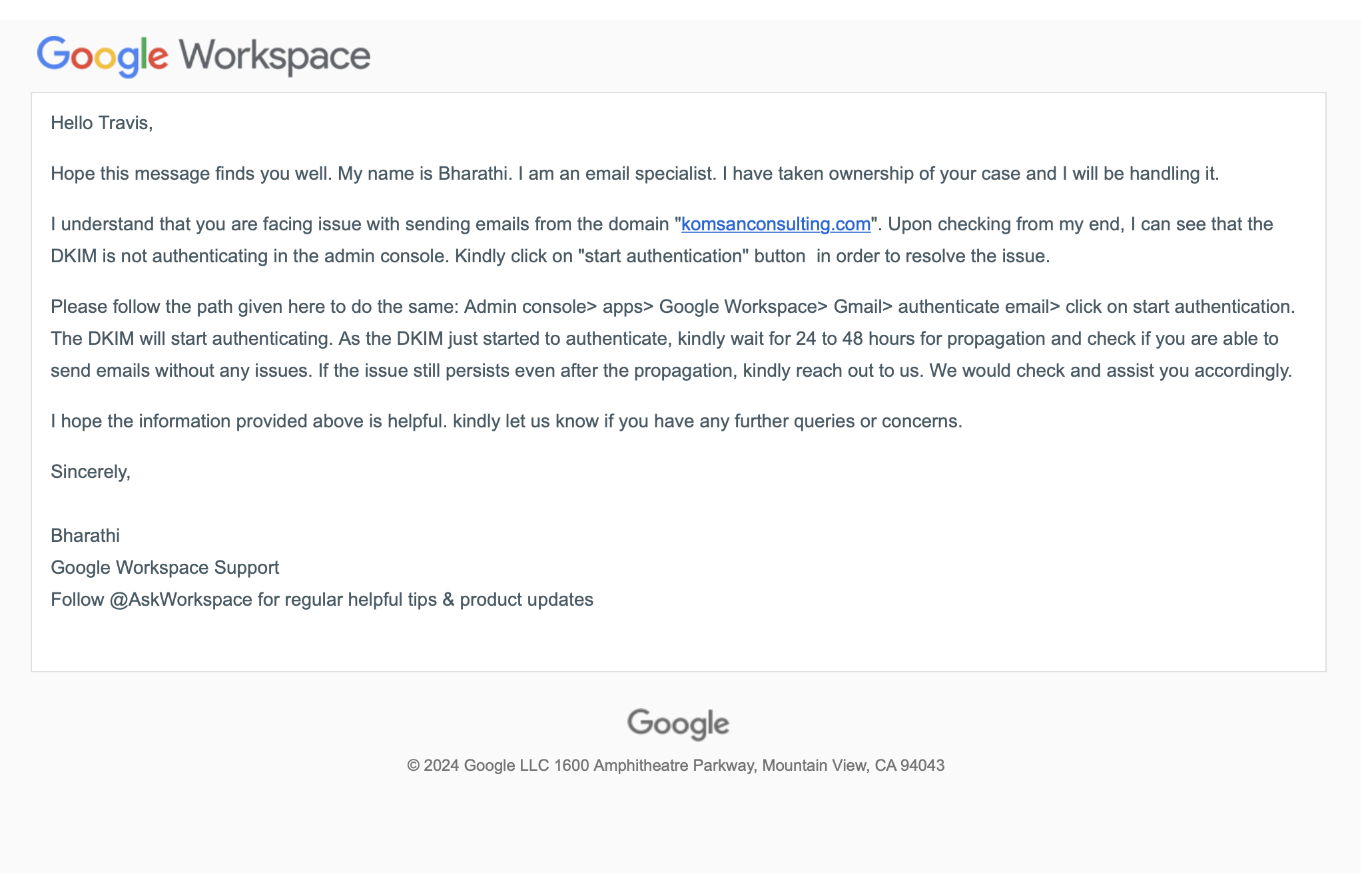Click the @AskWorkspace follow line

tap(322, 600)
